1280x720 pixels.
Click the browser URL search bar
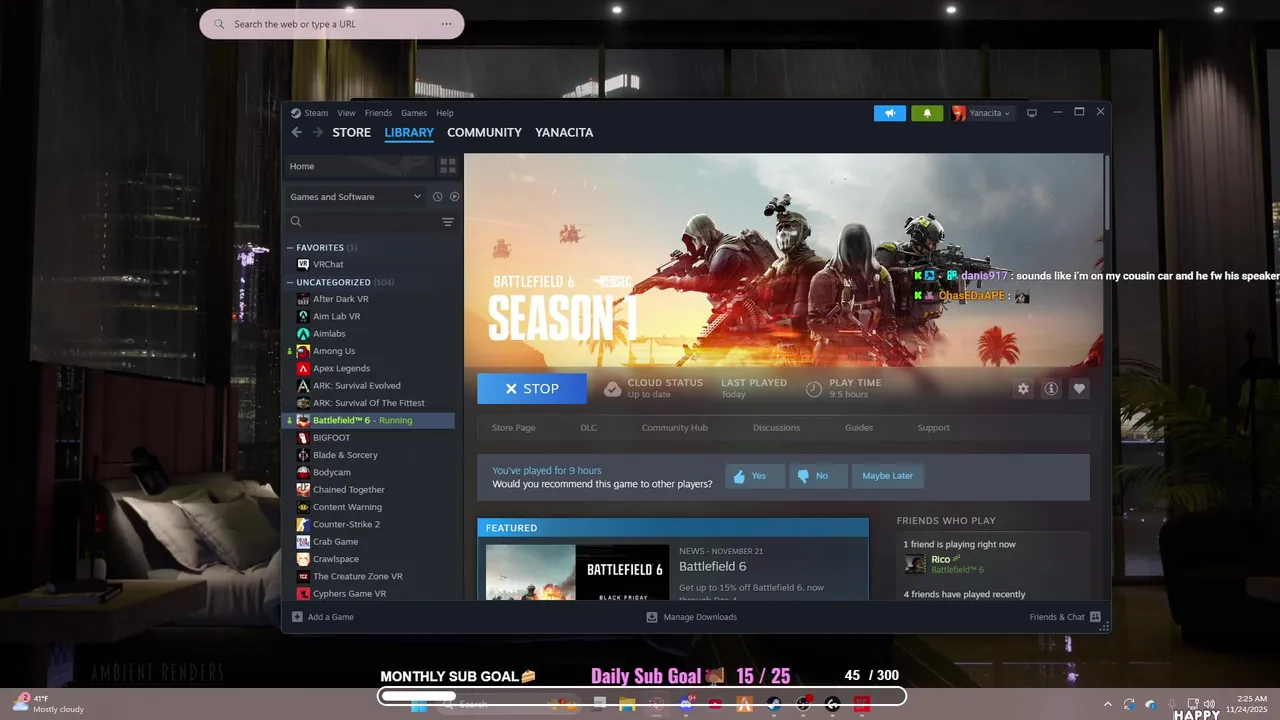click(x=332, y=24)
